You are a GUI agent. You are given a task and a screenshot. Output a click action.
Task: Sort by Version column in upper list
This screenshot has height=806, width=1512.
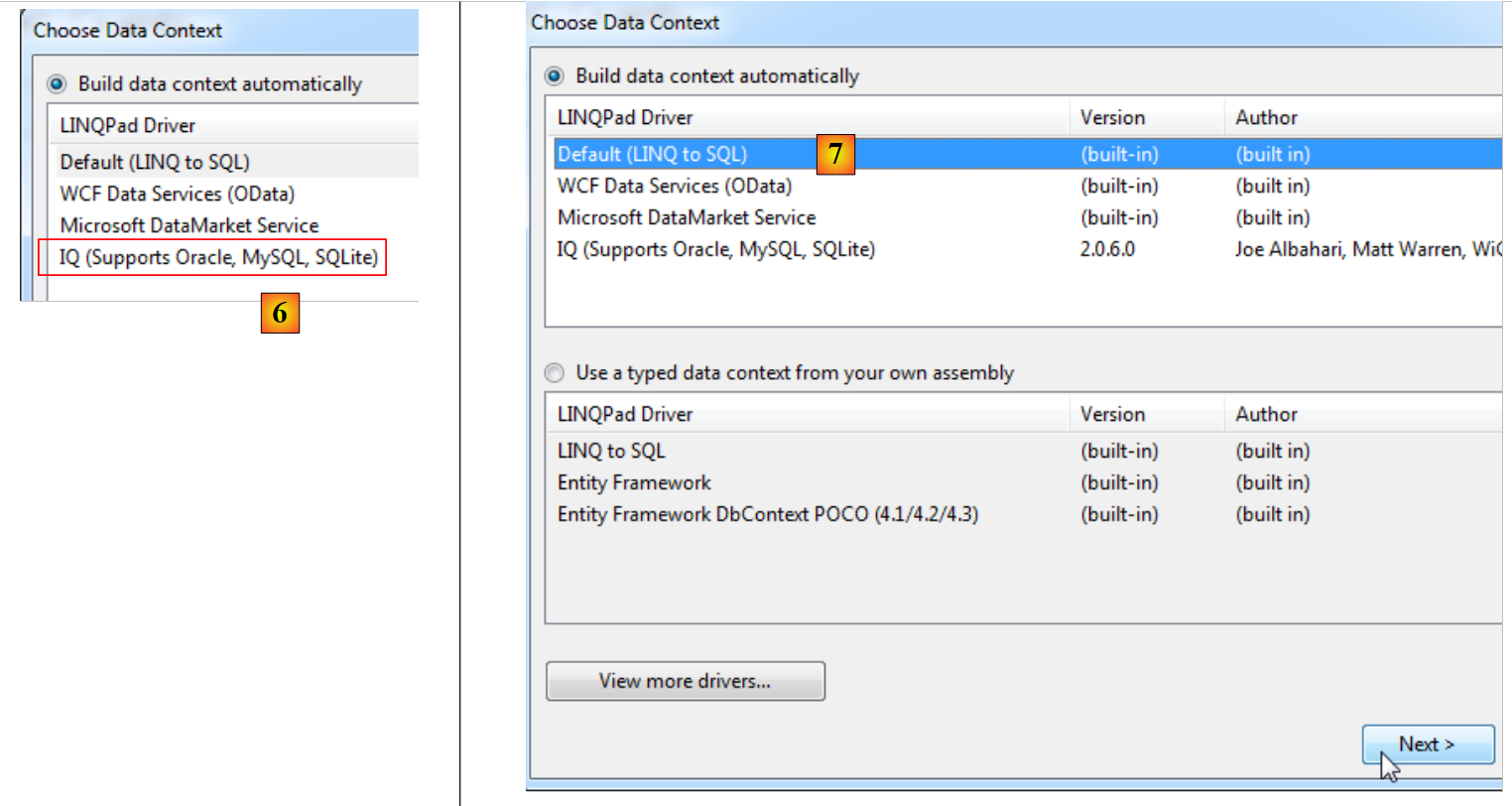(1112, 118)
